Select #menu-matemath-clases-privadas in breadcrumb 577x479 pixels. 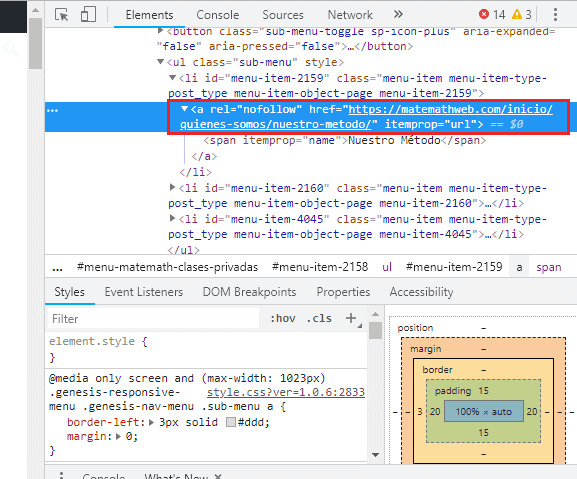pos(167,267)
